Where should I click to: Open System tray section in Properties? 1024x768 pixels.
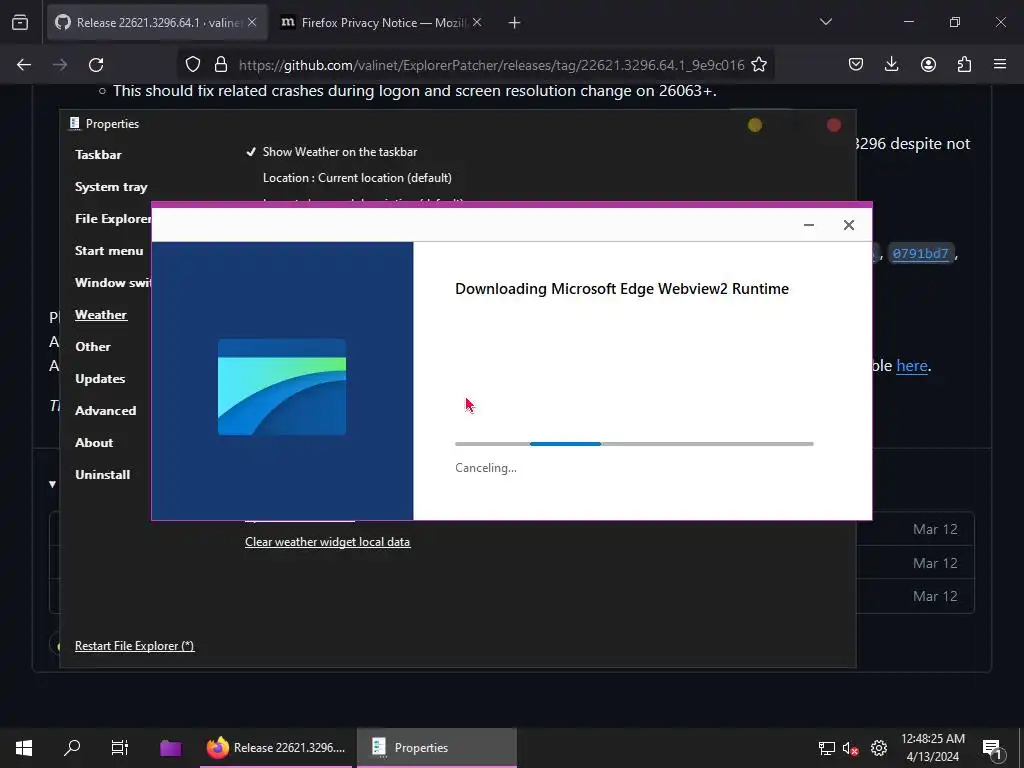pyautogui.click(x=111, y=187)
